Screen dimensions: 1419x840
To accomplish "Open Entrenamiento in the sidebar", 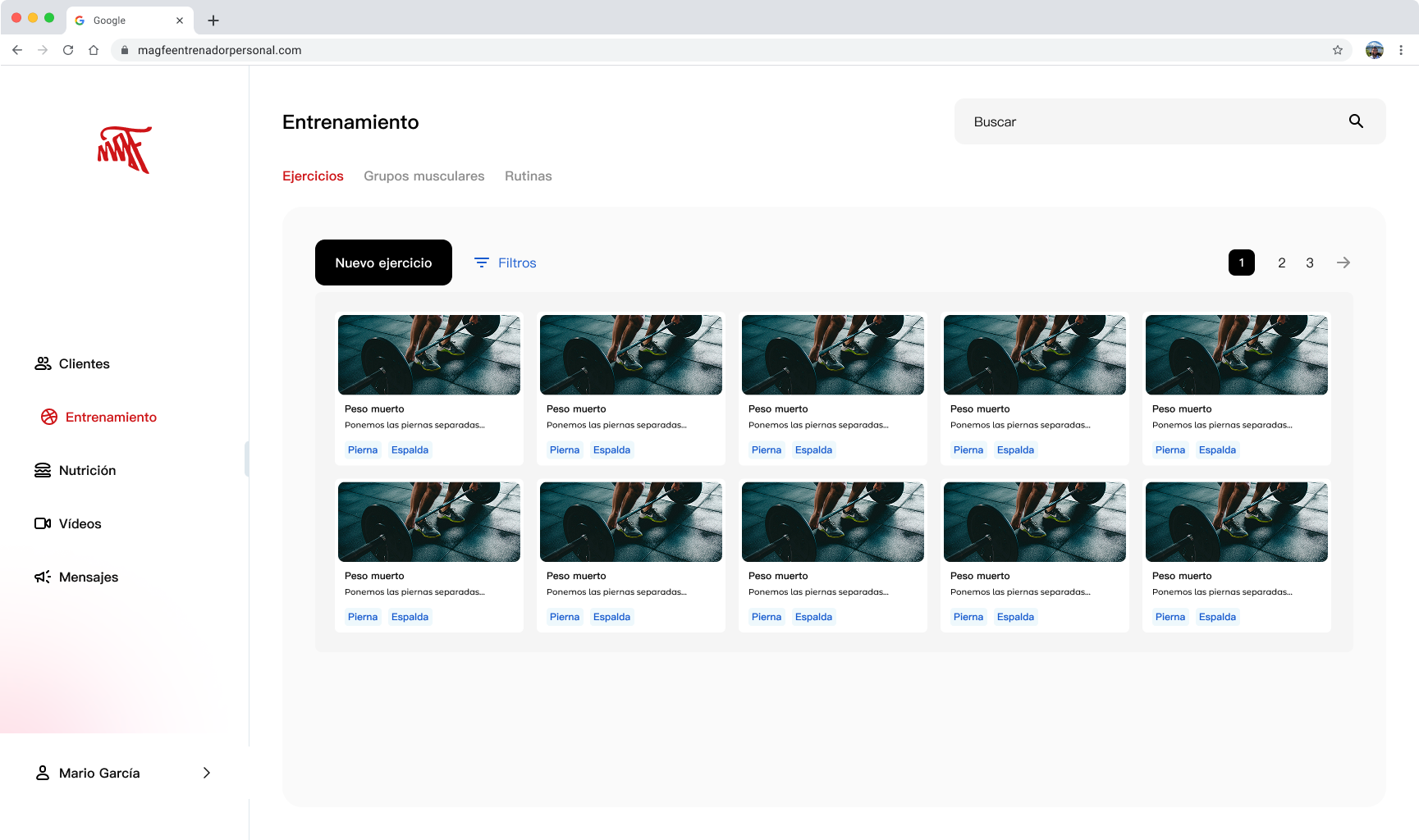I will [x=98, y=417].
